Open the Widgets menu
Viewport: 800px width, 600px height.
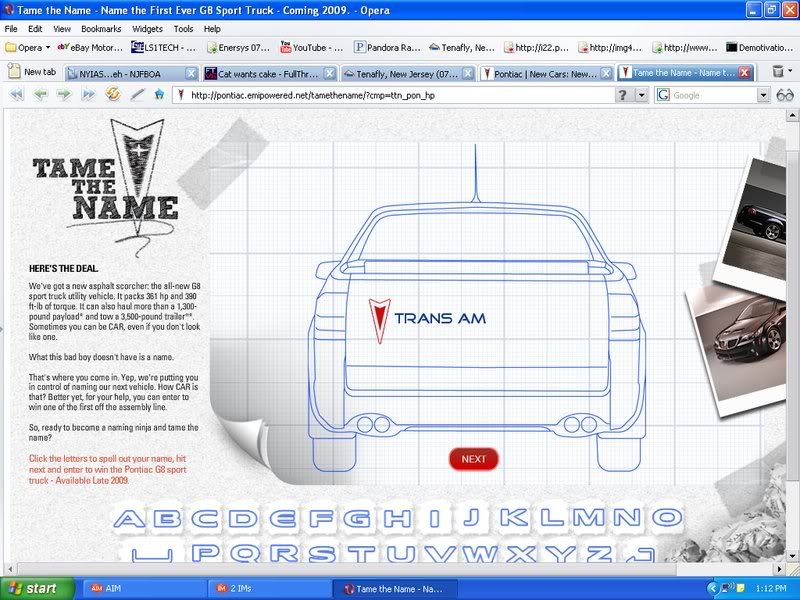coord(147,29)
